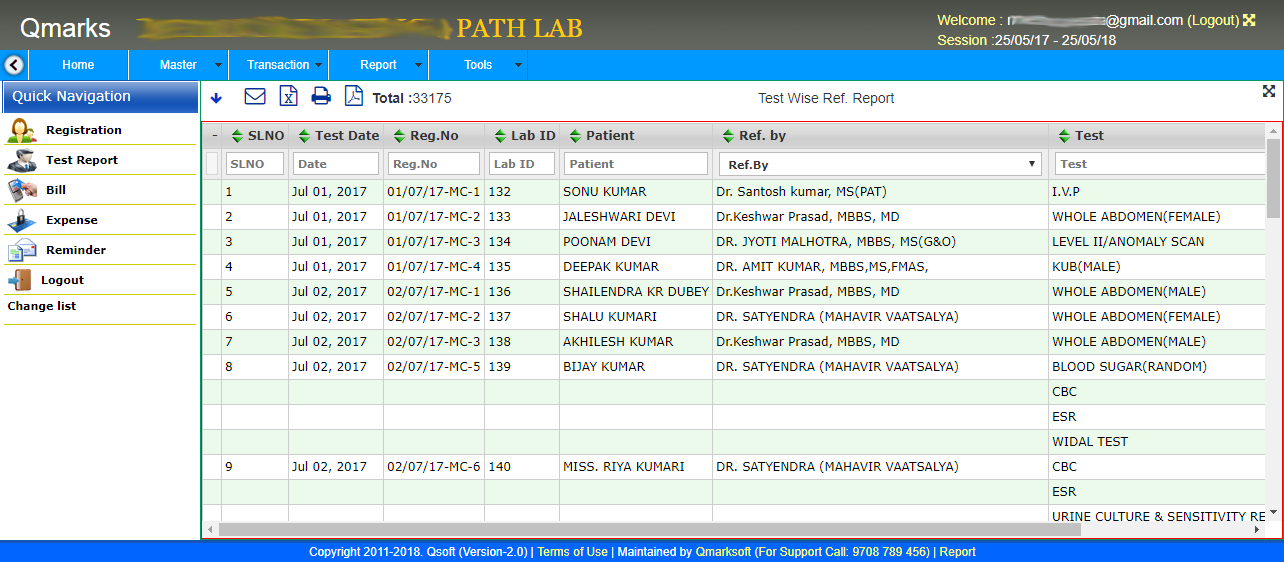Image resolution: width=1284 pixels, height=562 pixels.
Task: Expand Tools menu dropdown arrow
Action: [x=518, y=66]
